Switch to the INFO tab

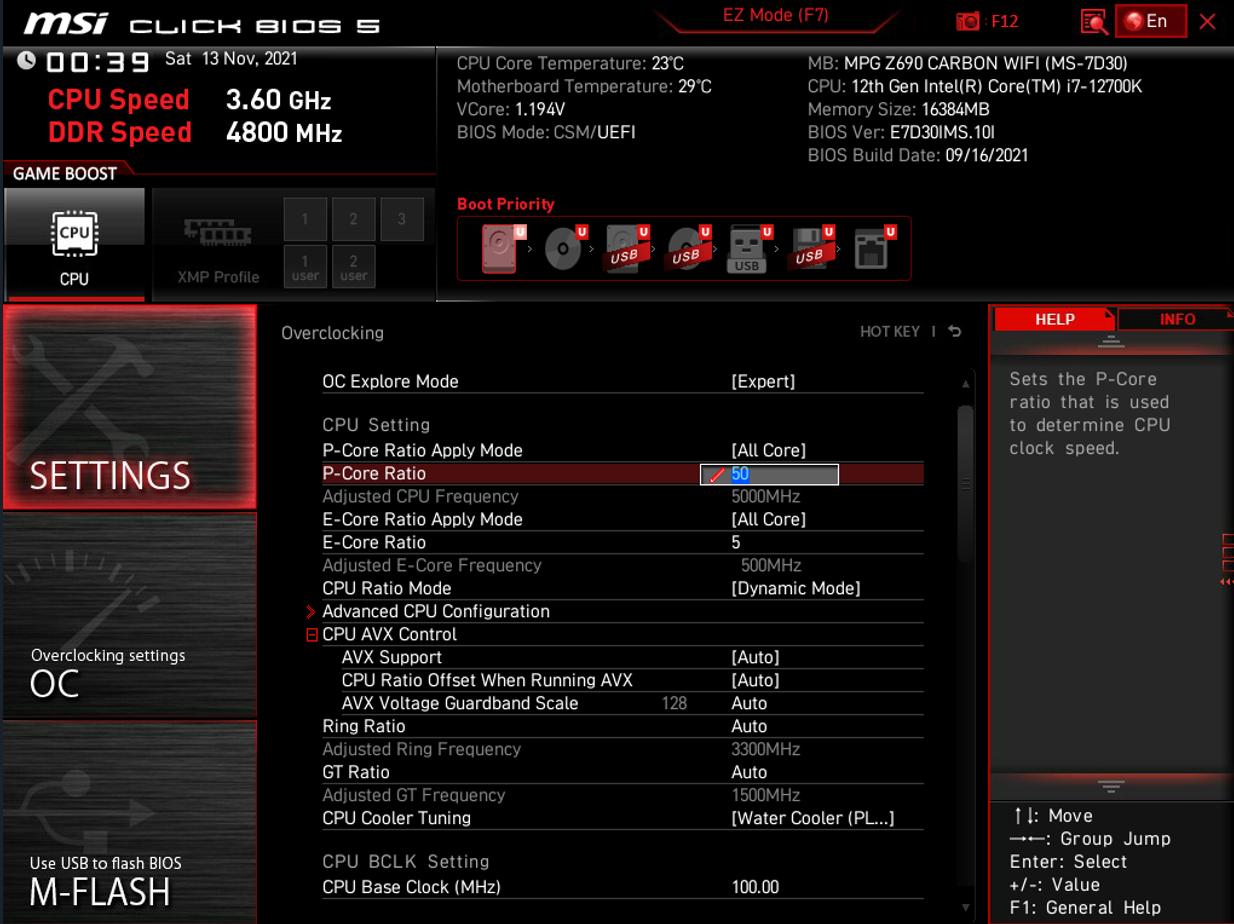(x=1178, y=319)
